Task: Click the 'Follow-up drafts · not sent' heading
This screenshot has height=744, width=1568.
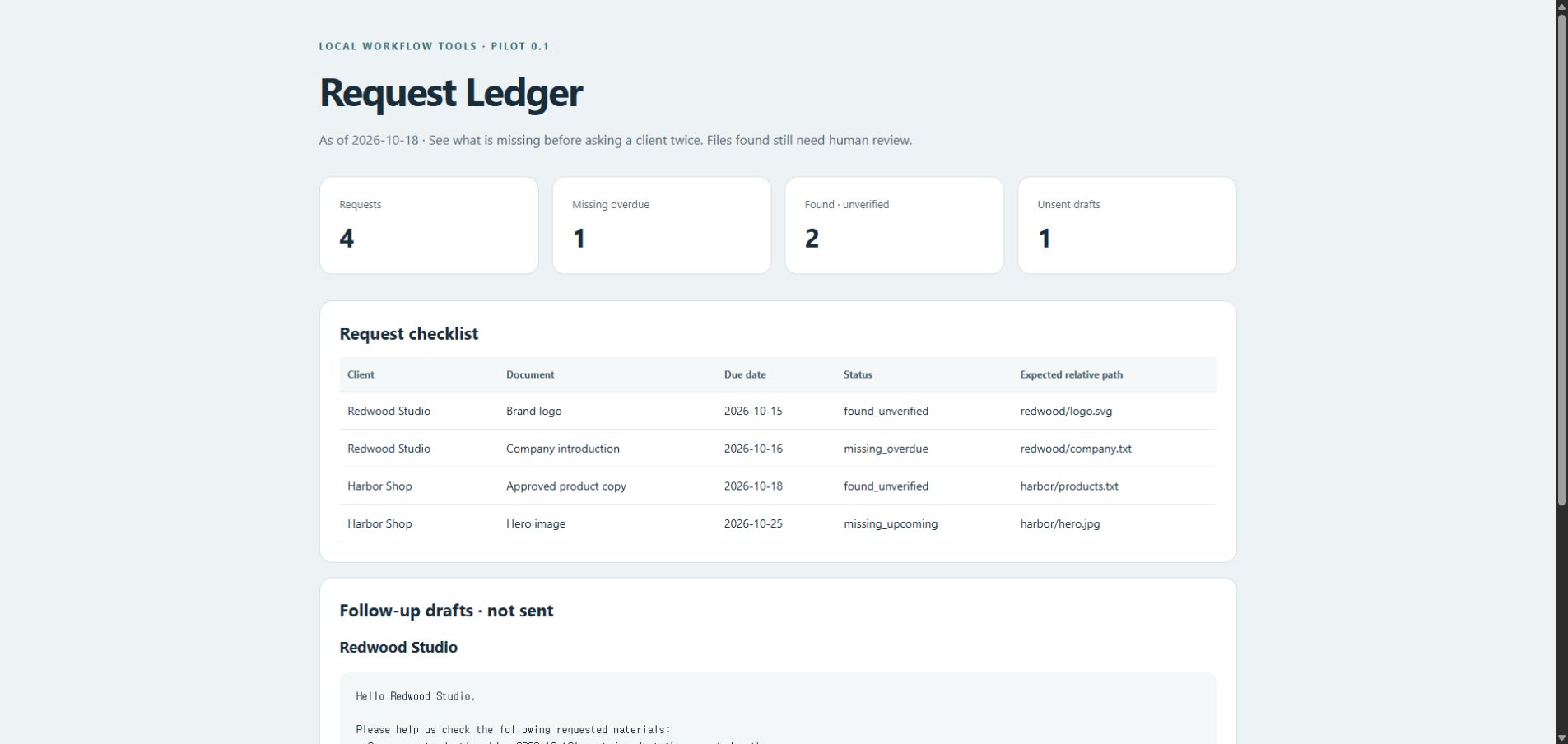Action: (x=446, y=611)
